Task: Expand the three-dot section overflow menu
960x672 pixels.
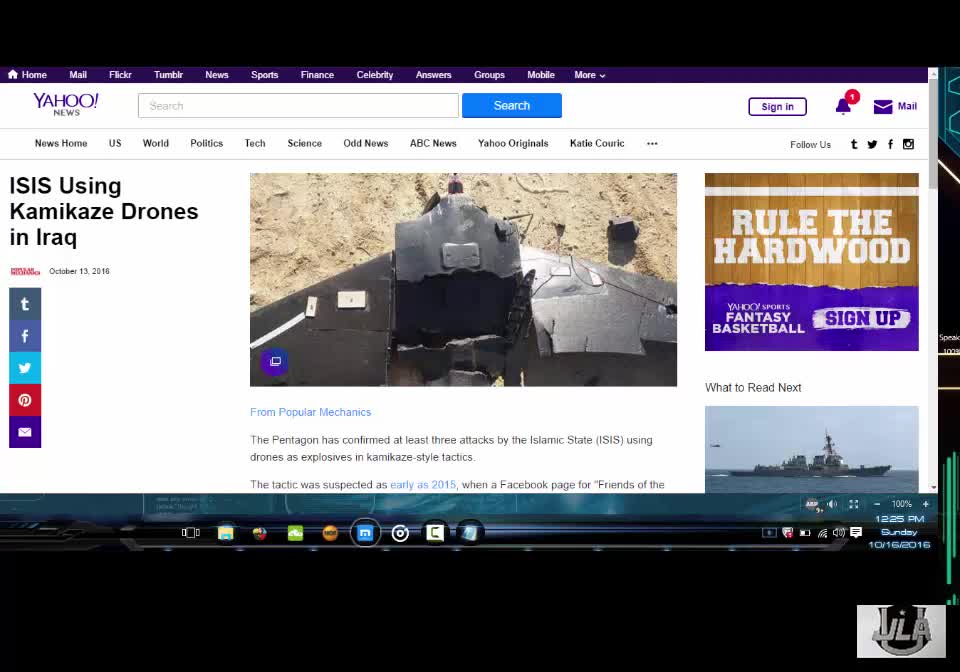Action: (x=652, y=144)
